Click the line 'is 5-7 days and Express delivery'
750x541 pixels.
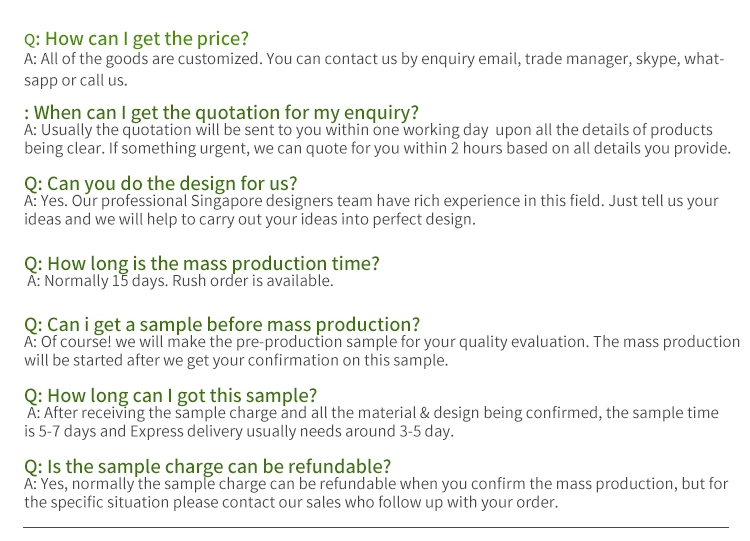[239, 431]
